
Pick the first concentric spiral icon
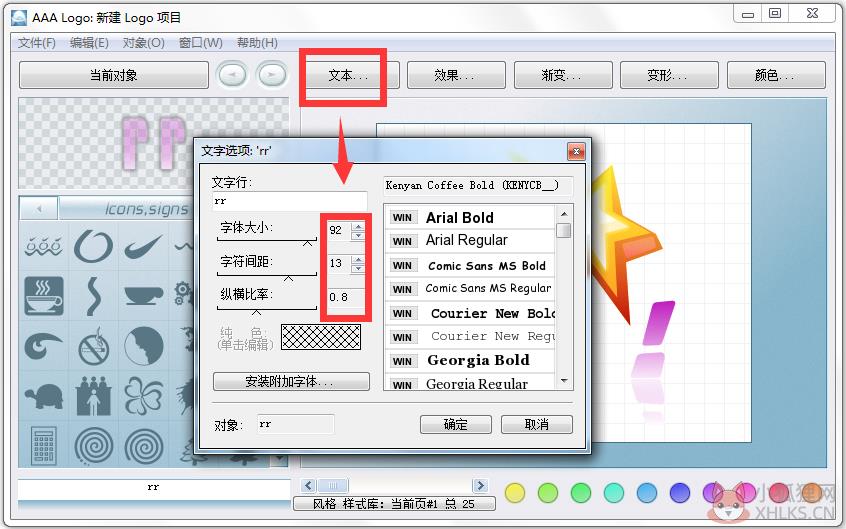(93, 447)
